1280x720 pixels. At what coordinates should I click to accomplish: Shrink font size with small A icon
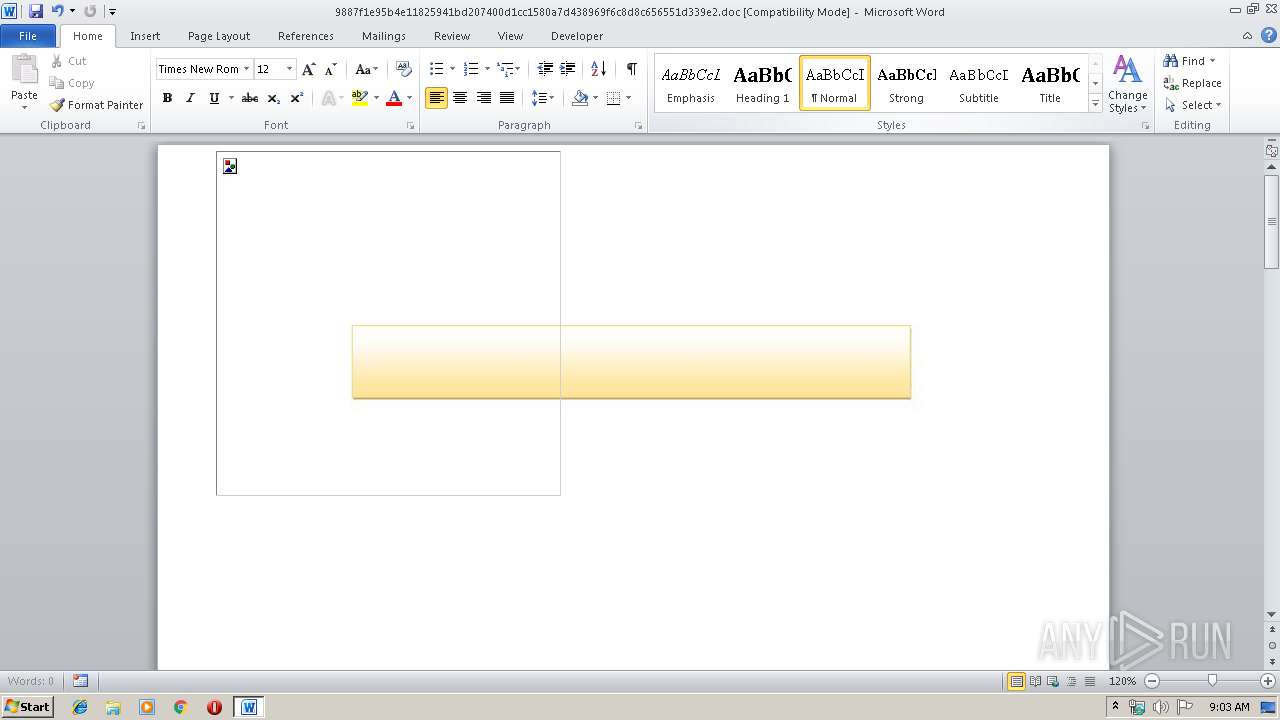[x=330, y=69]
